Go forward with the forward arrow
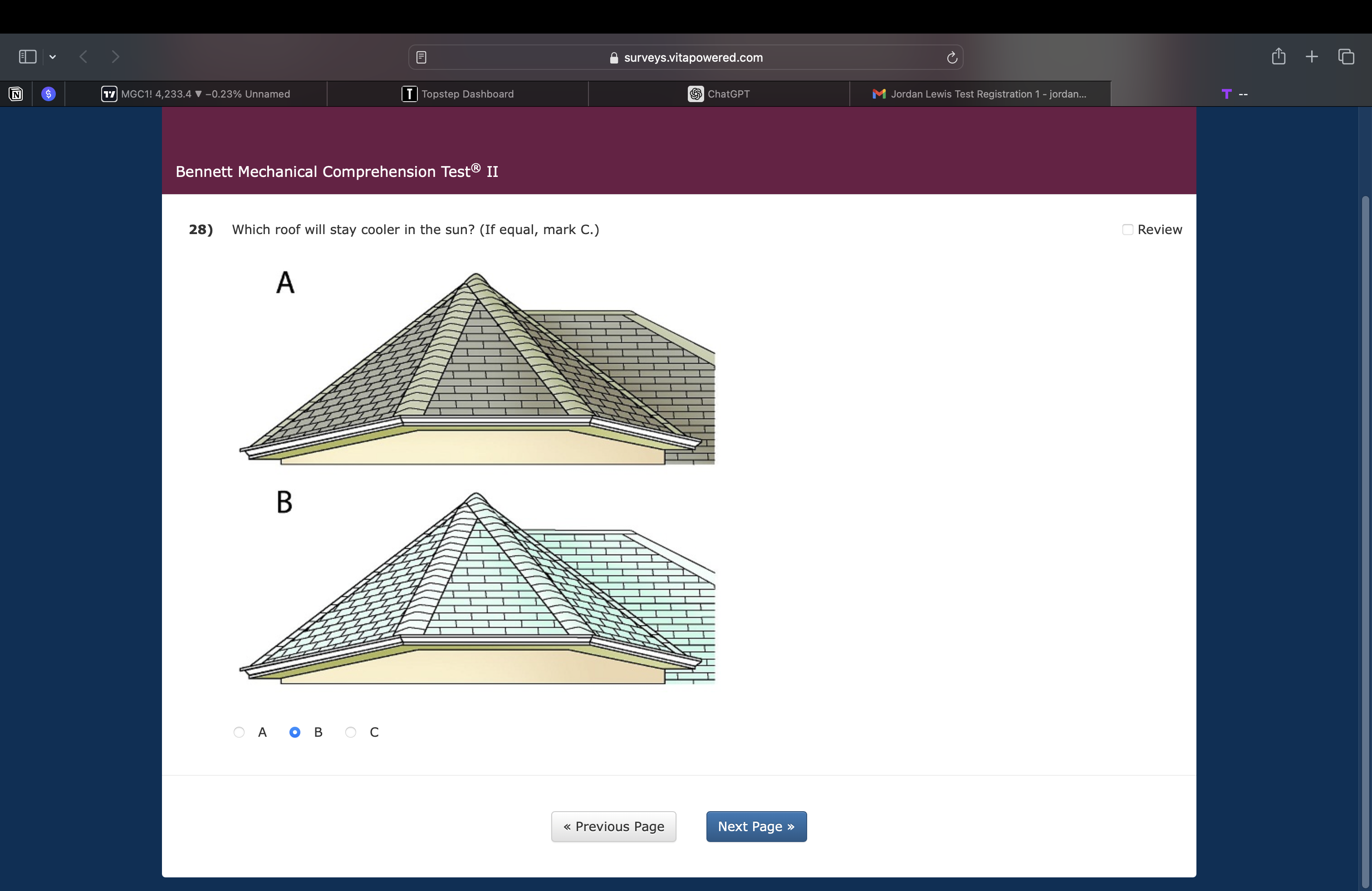The image size is (1372, 891). (115, 56)
